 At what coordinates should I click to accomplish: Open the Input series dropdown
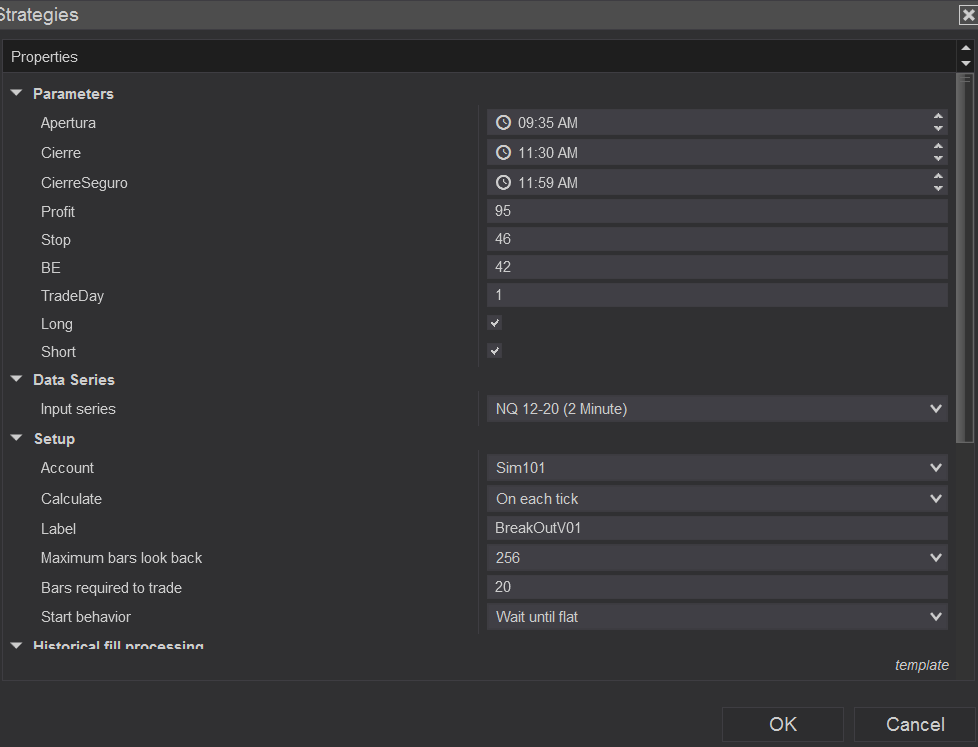(x=716, y=408)
